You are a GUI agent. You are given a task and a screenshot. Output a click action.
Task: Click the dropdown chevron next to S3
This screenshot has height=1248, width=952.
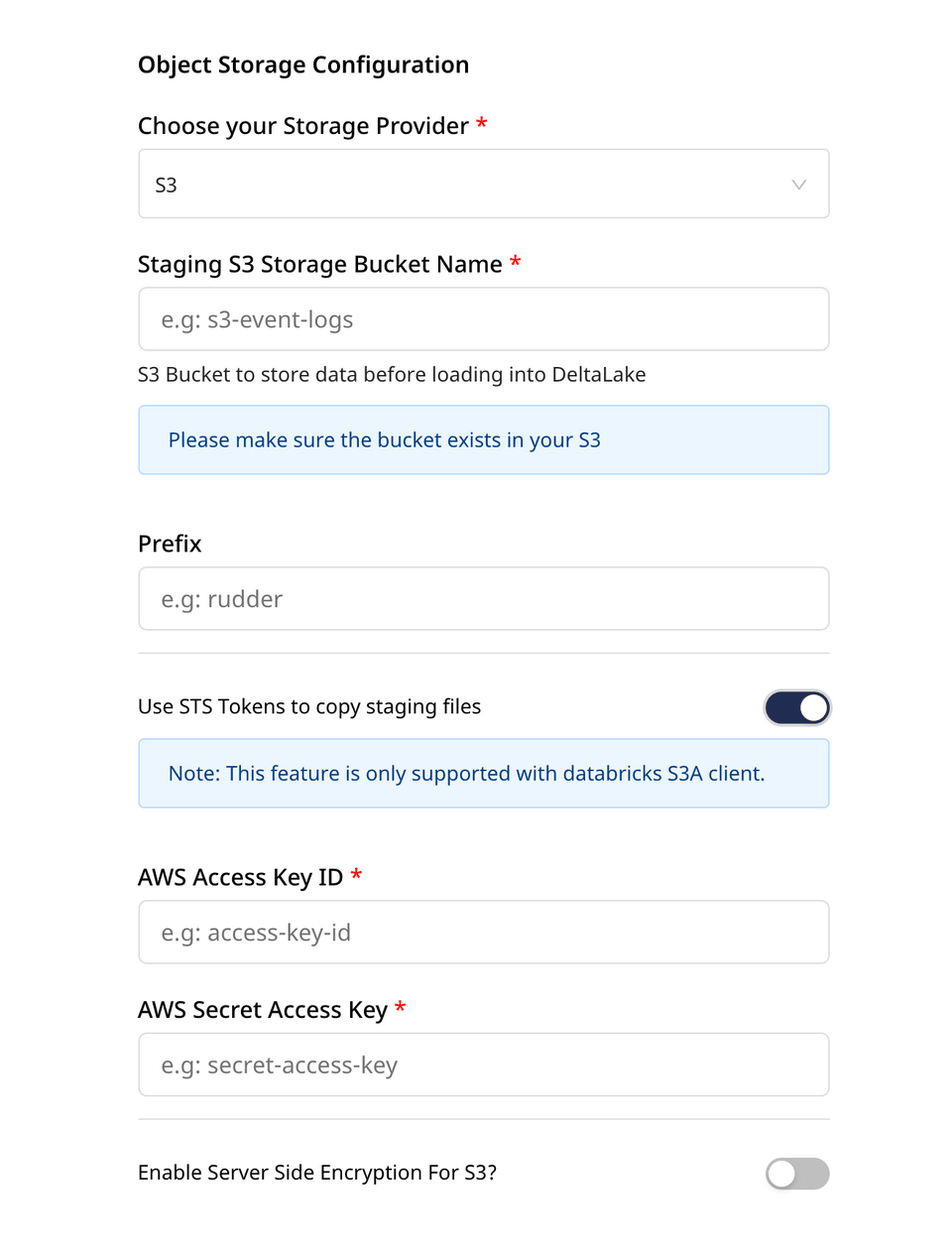(798, 184)
